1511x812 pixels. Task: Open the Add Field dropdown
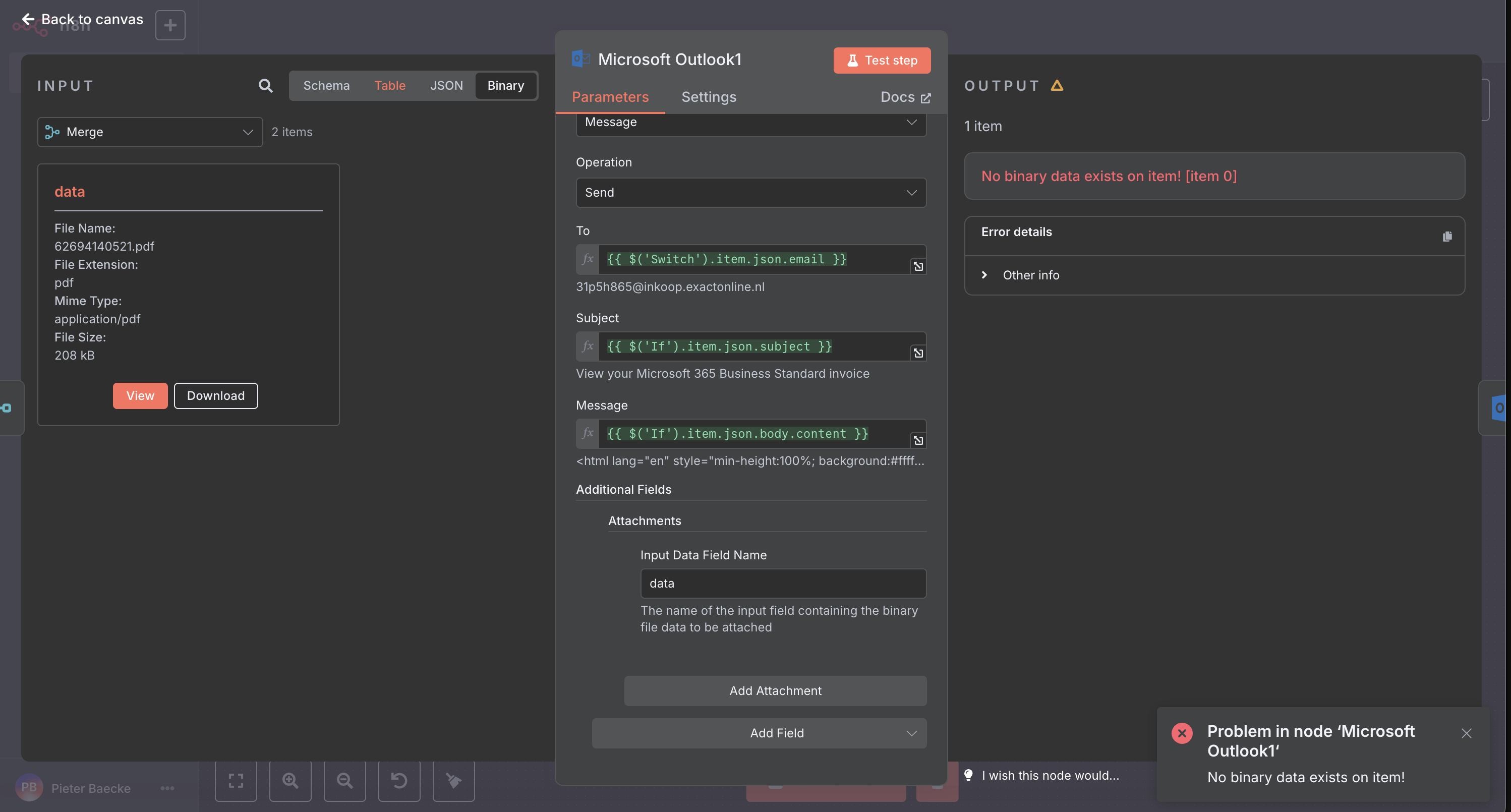pos(759,733)
